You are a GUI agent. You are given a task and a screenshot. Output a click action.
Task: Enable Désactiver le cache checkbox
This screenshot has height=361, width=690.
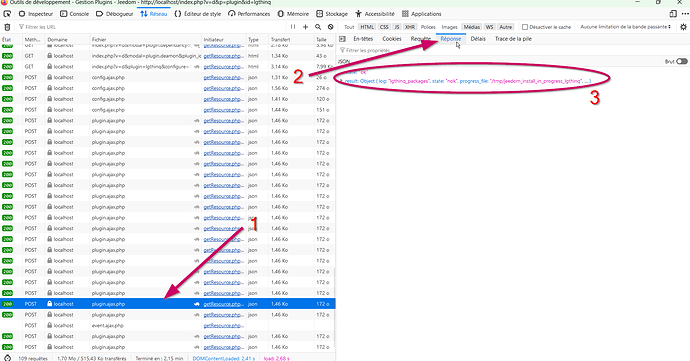(x=525, y=27)
